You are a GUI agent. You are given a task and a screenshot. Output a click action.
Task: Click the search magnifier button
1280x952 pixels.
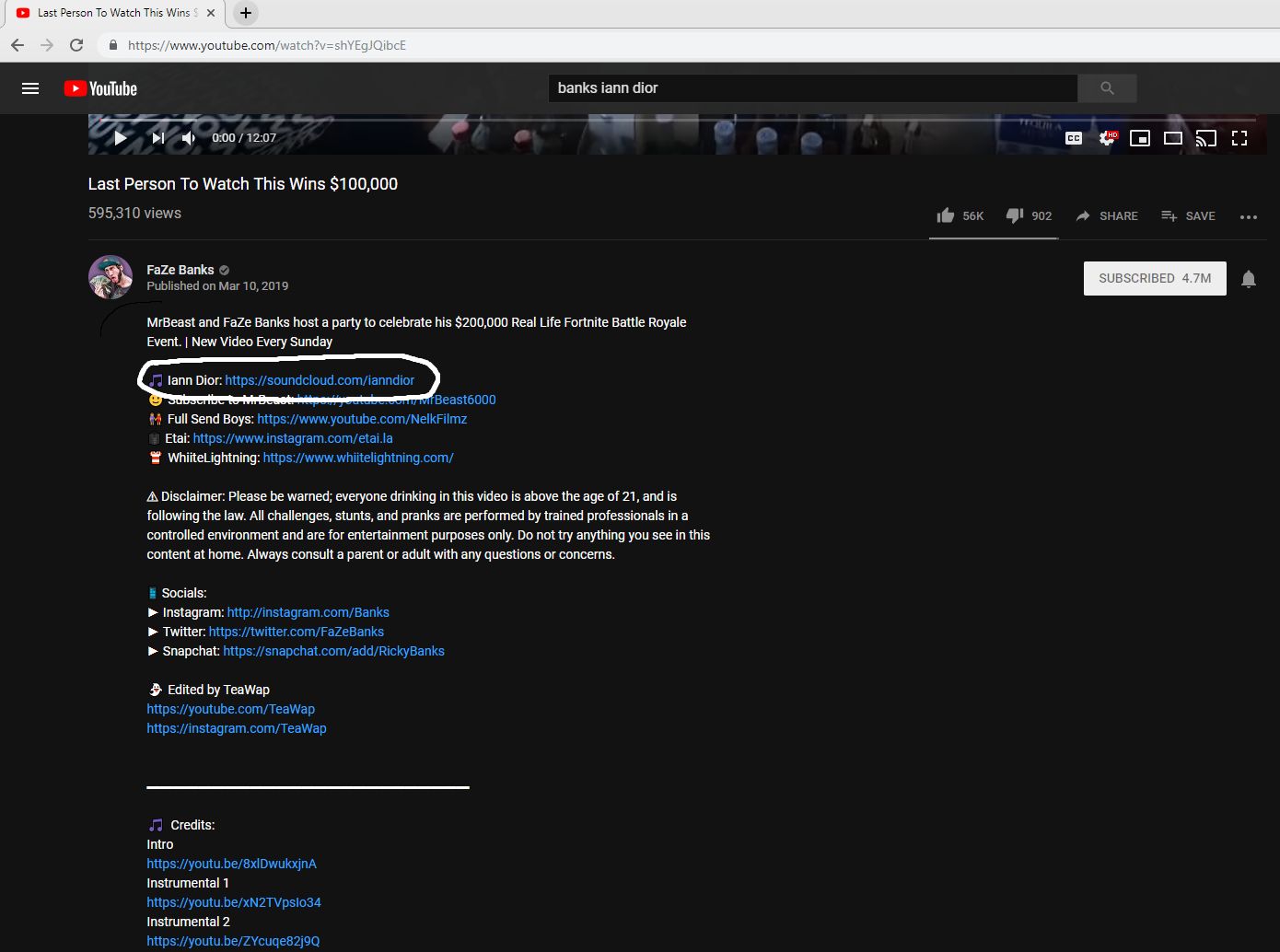coord(1107,88)
